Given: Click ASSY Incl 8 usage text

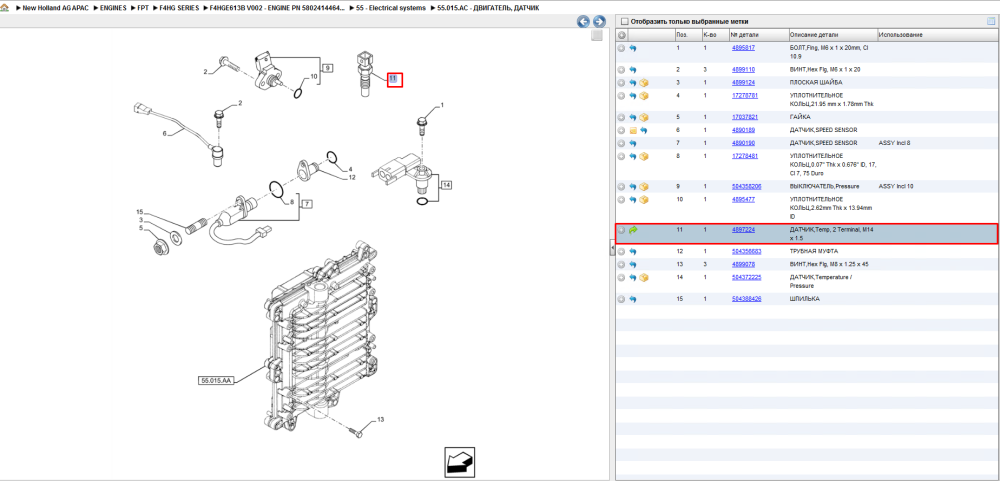Looking at the screenshot, I should (894, 143).
